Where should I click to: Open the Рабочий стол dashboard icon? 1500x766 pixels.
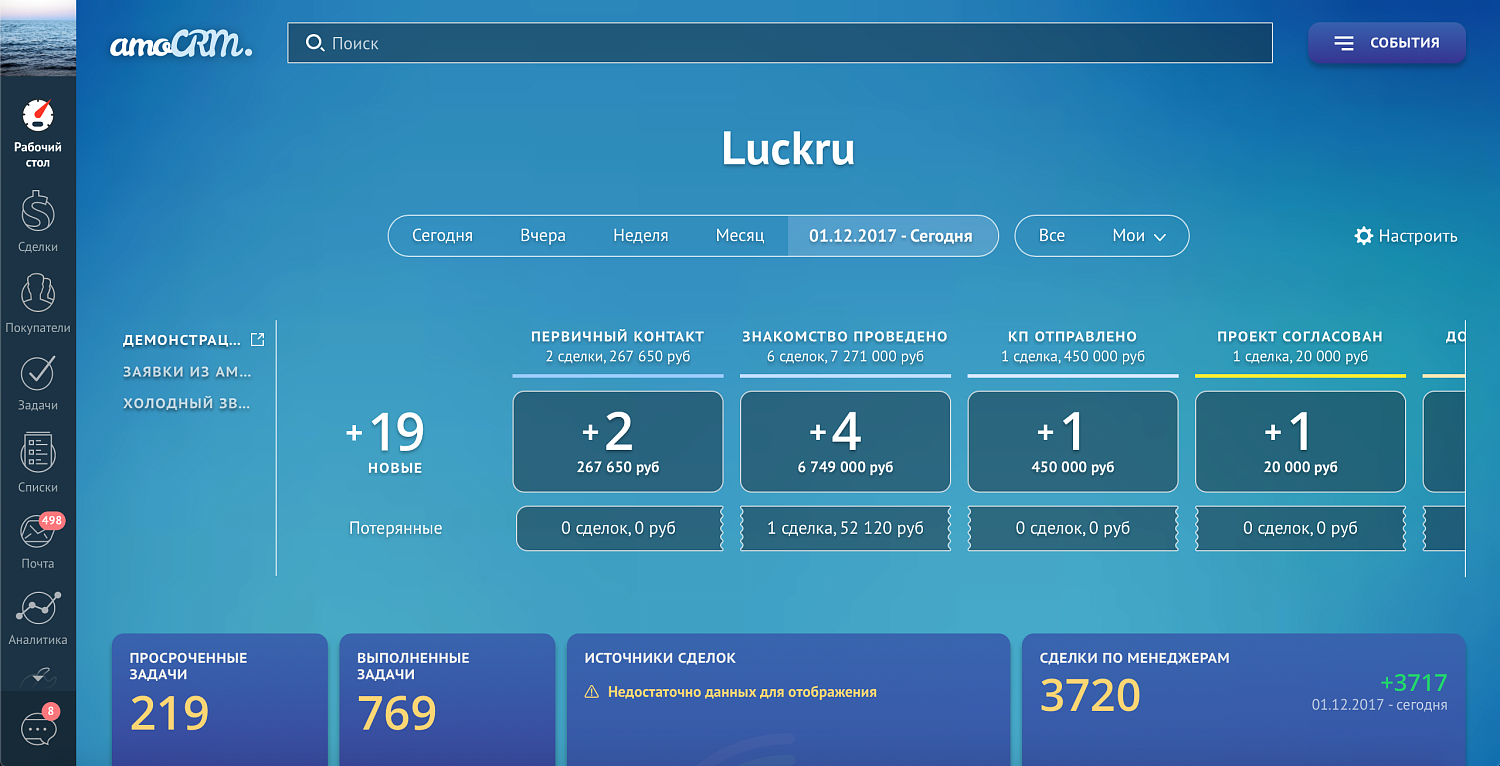37,117
